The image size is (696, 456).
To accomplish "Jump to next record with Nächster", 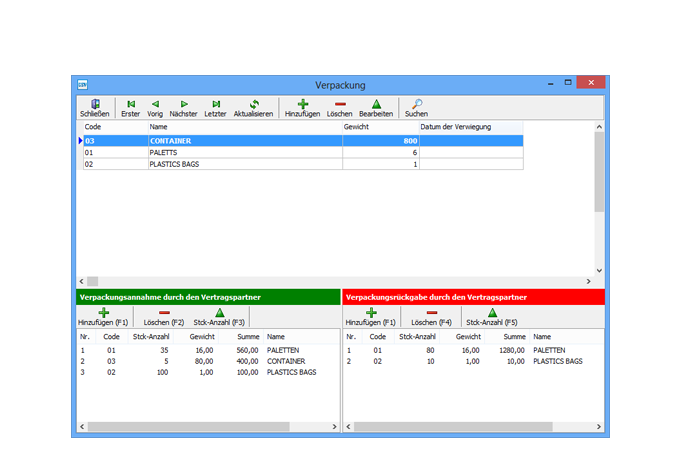I will point(184,104).
